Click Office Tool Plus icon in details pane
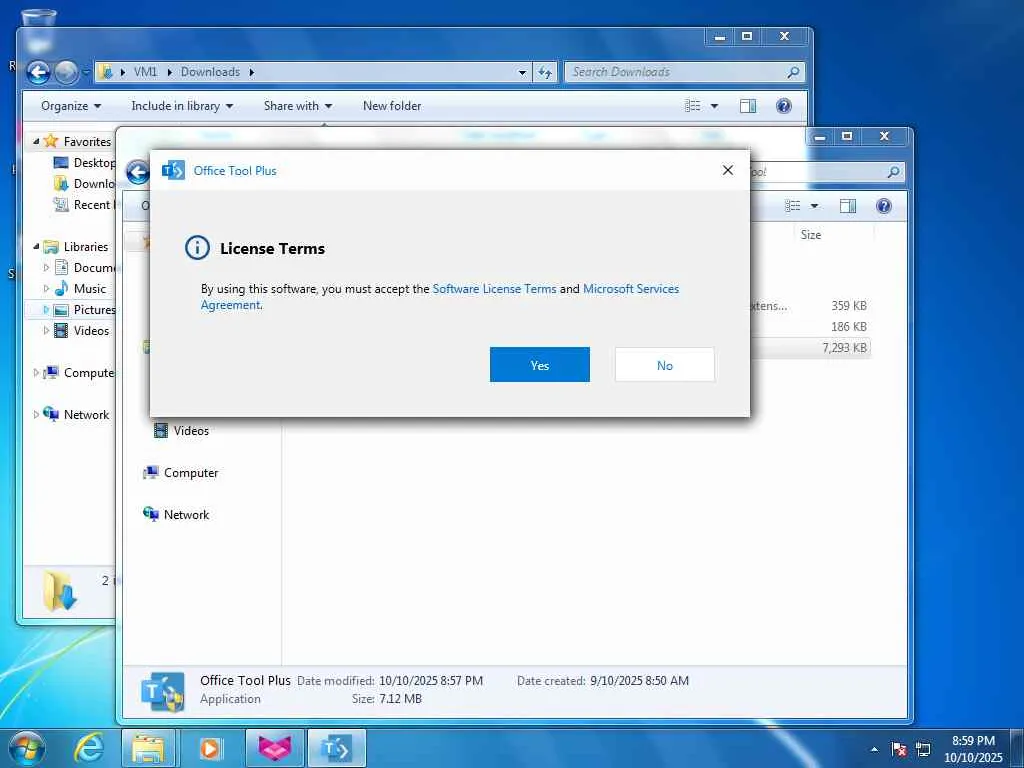Viewport: 1024px width, 768px height. tap(163, 692)
